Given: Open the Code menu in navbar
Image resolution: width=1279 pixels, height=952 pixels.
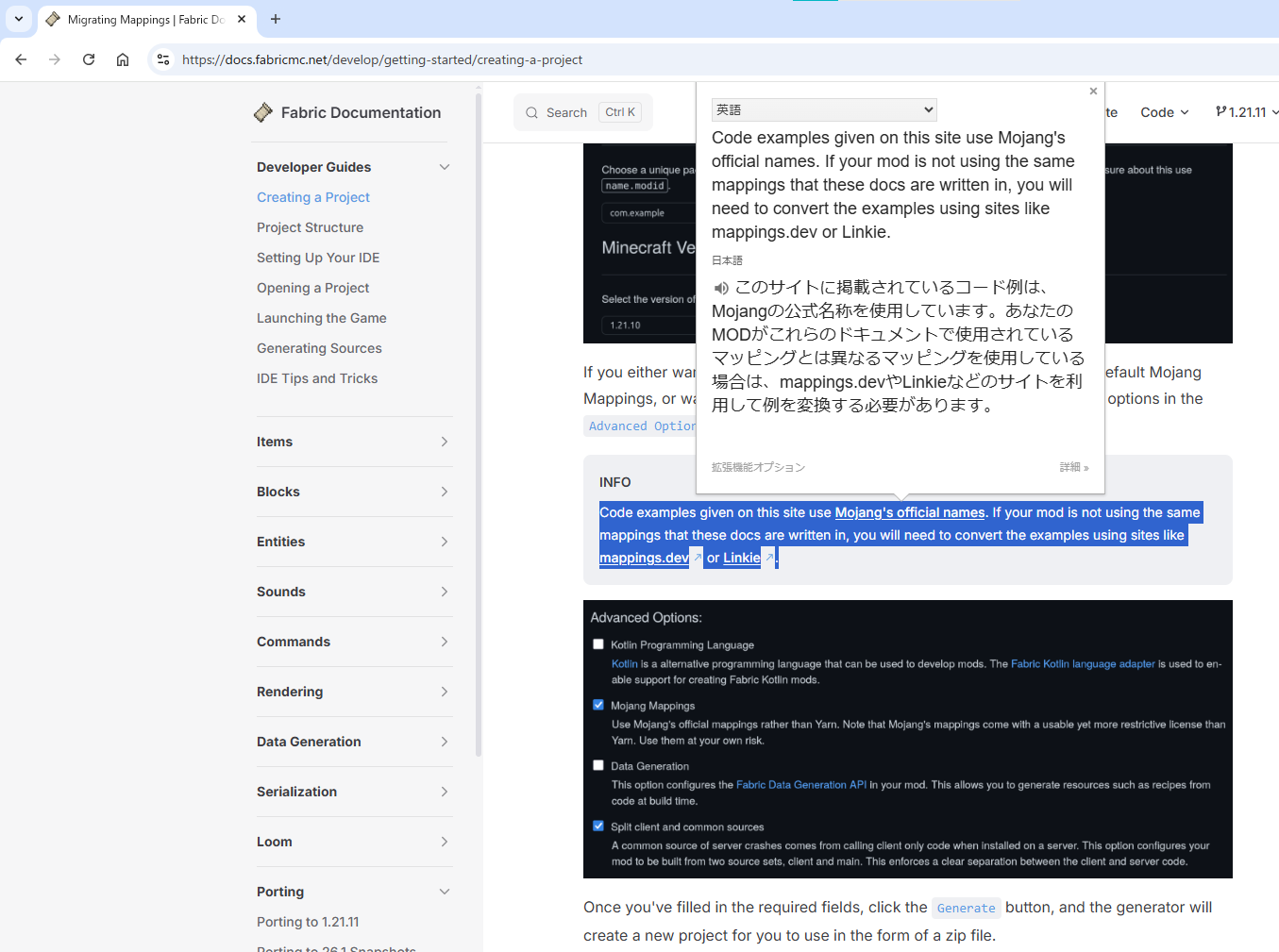Looking at the screenshot, I should 1164,112.
